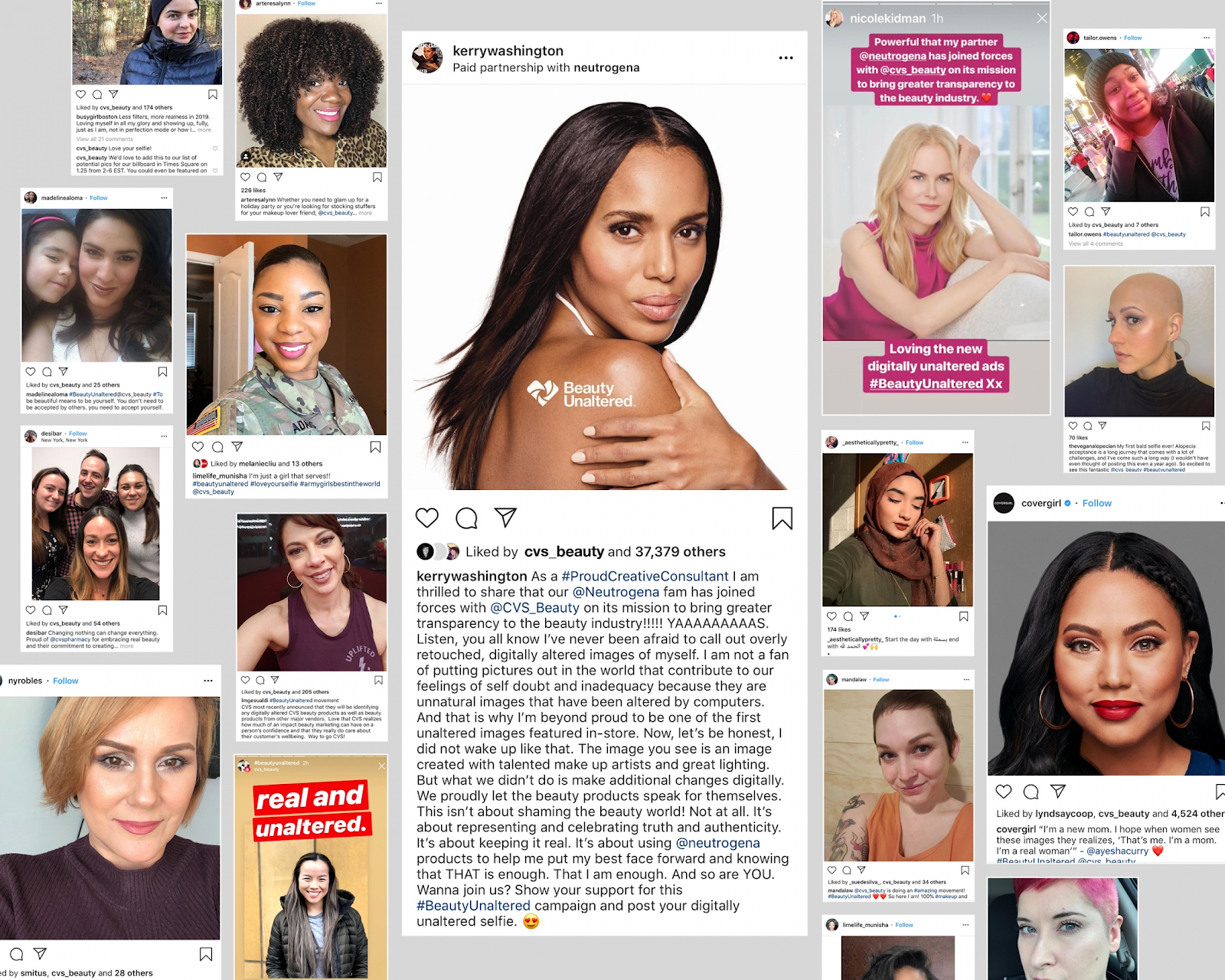Share the nyrobles post via send icon
Image resolution: width=1225 pixels, height=980 pixels.
click(41, 954)
